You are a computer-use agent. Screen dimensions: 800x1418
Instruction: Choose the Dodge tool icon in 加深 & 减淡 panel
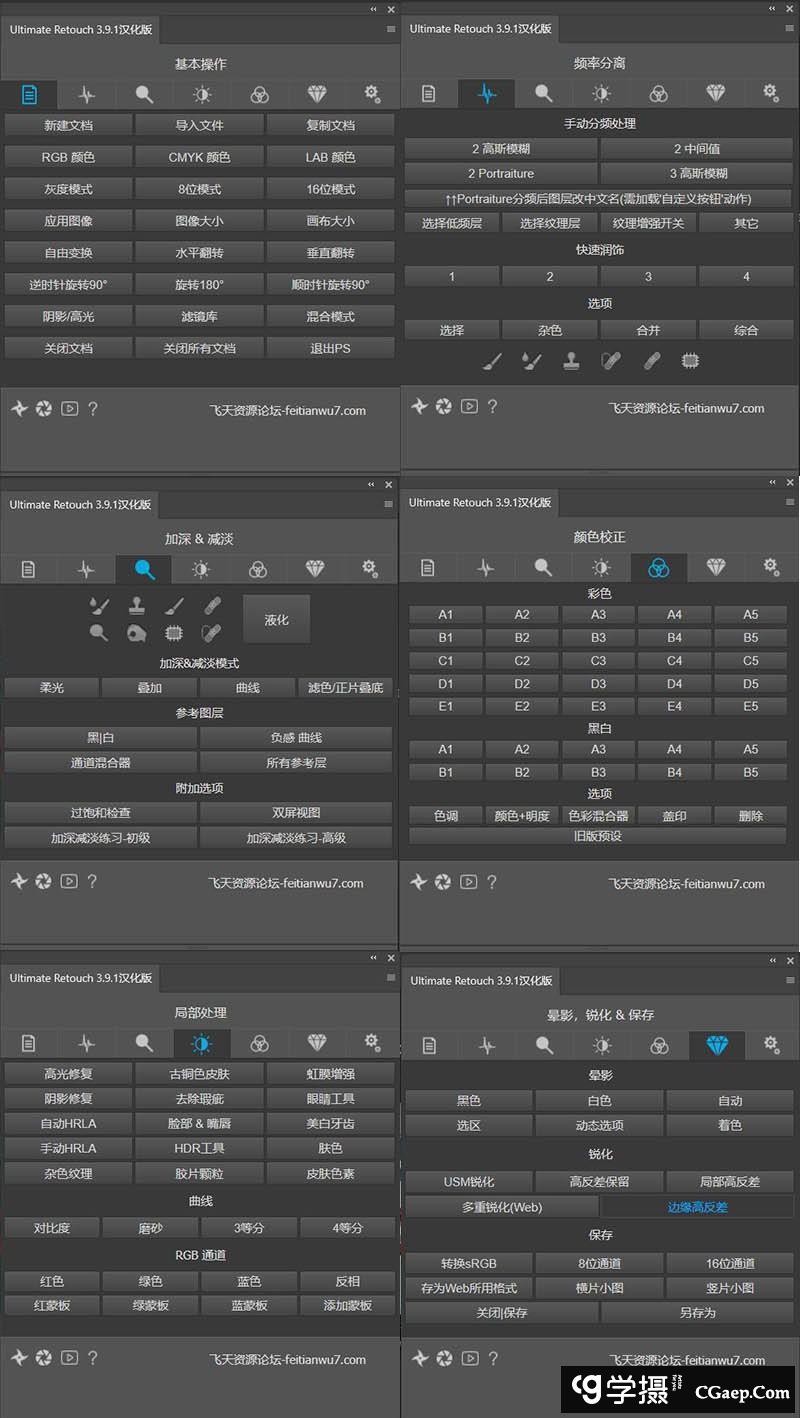[x=98, y=633]
